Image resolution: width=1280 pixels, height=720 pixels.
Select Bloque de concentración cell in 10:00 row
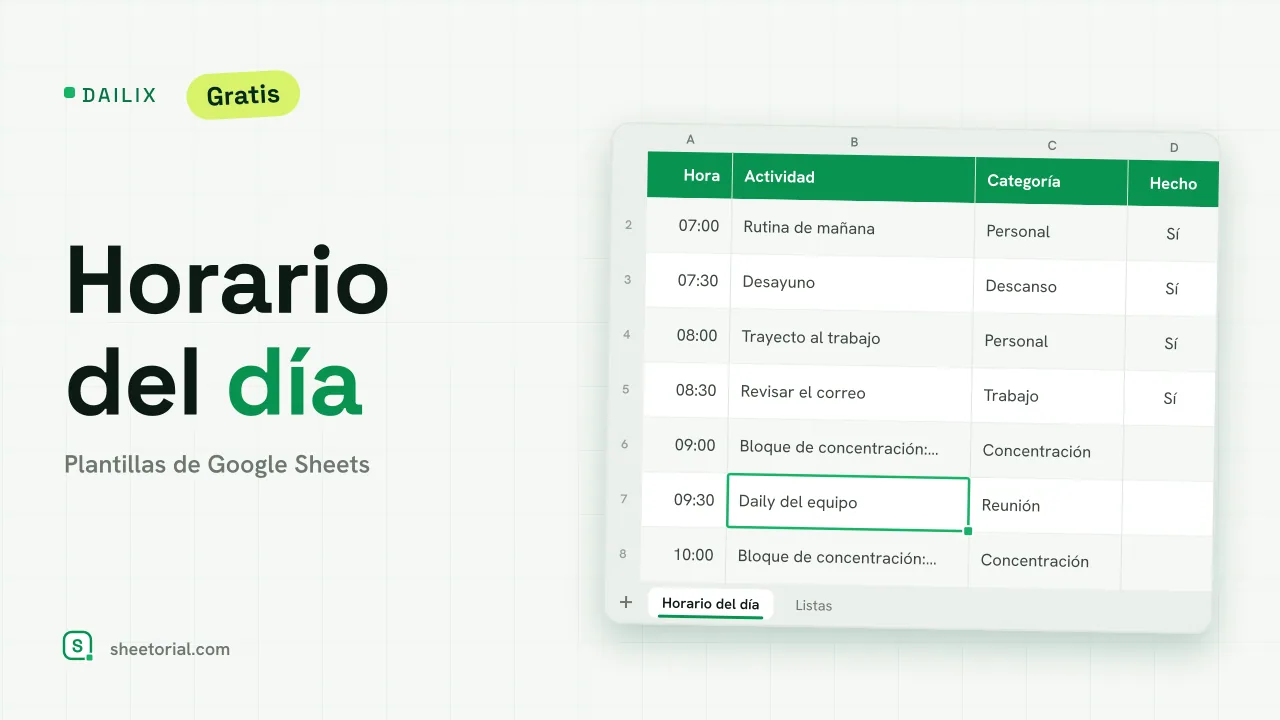847,558
